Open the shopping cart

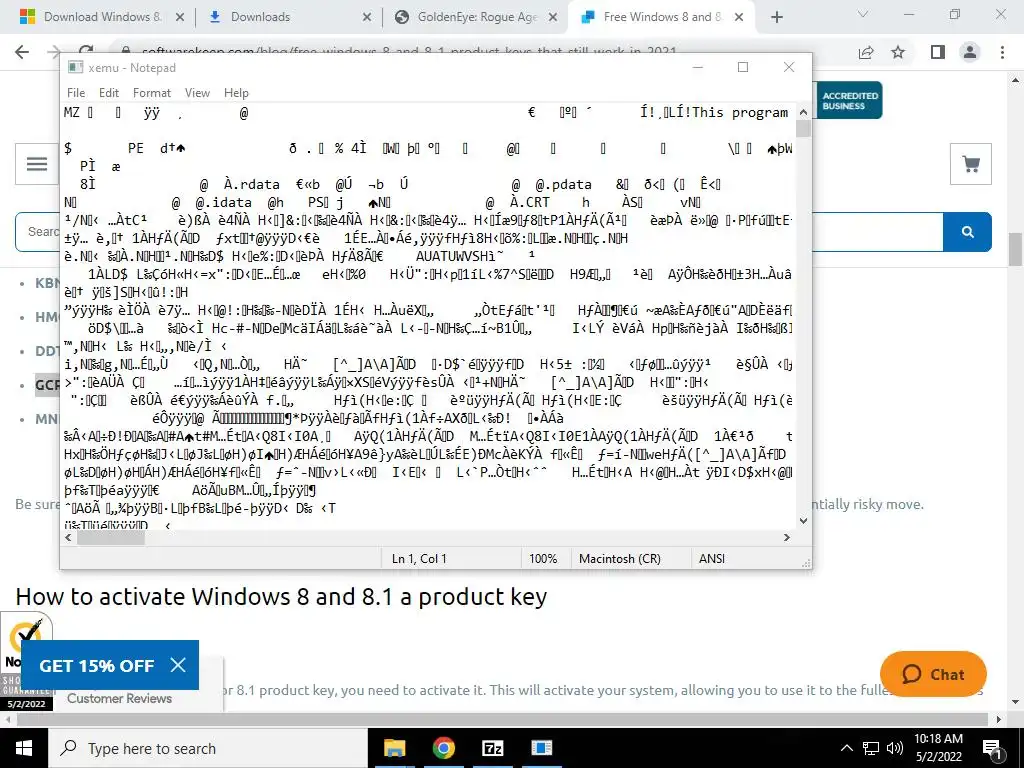point(971,163)
